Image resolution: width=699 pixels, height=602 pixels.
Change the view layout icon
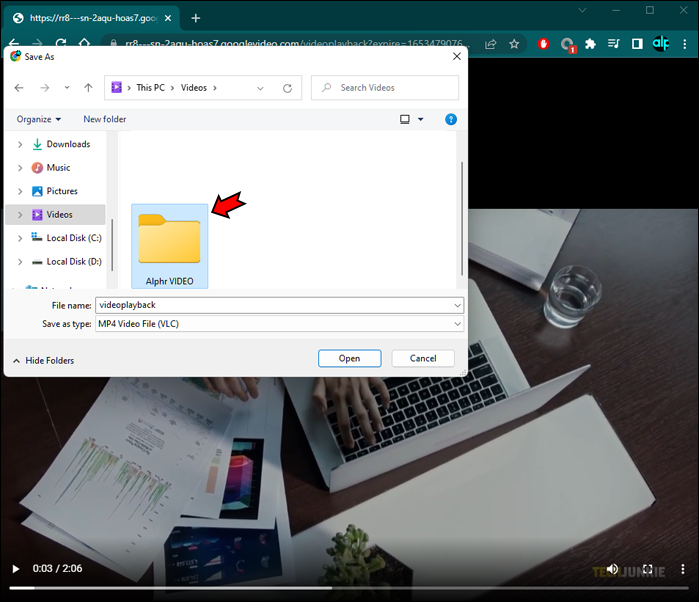(405, 119)
